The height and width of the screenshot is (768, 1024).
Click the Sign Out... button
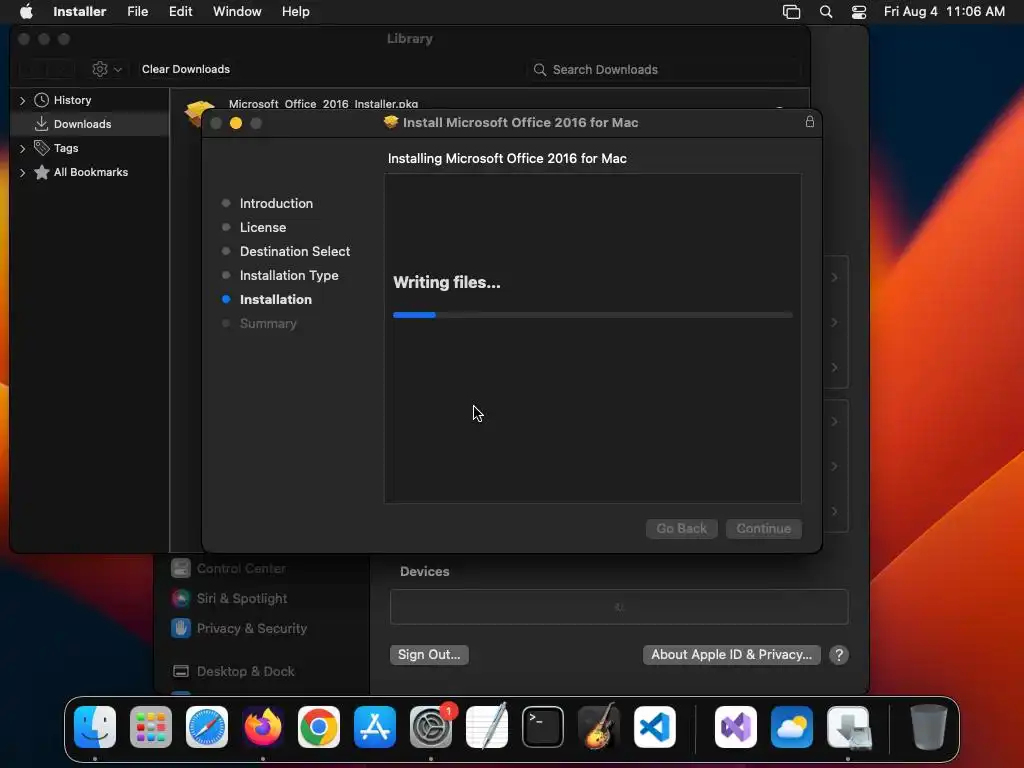[429, 654]
